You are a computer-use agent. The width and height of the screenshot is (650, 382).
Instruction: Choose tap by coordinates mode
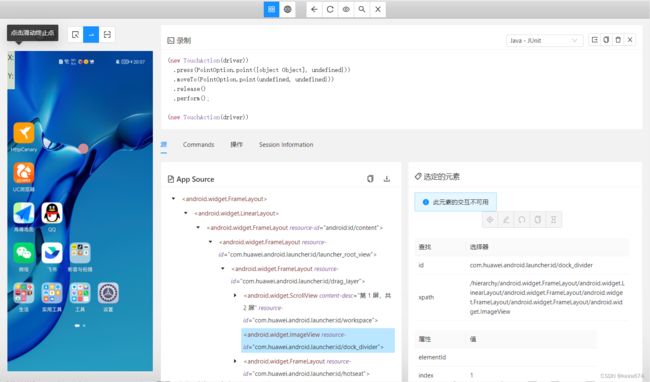pos(107,34)
